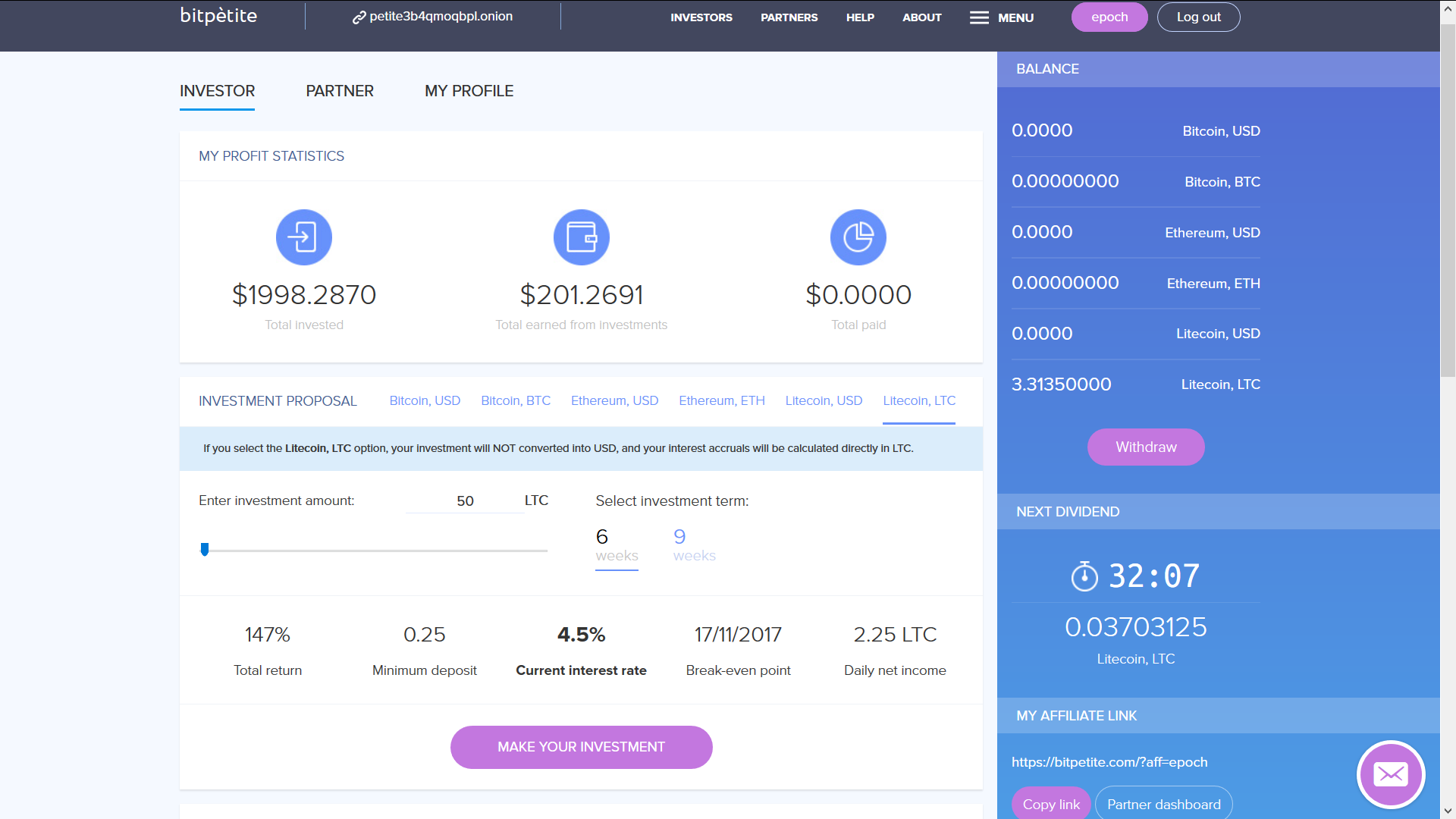Open the Partner dashboard button
The image size is (1456, 819).
coord(1164,804)
